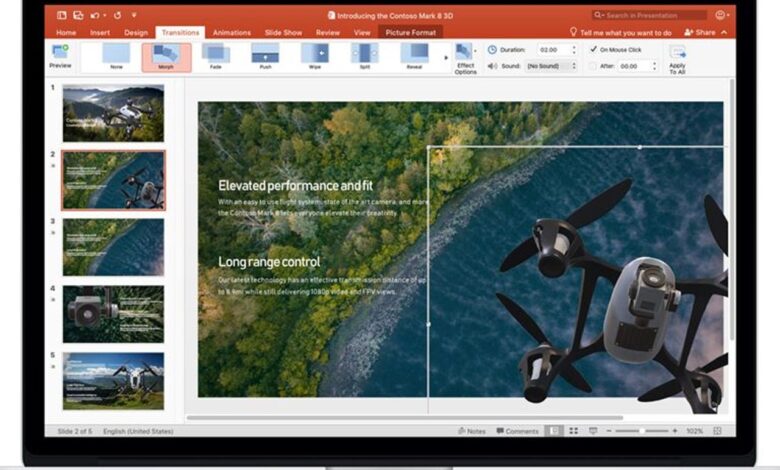Screen dimensions: 780x470
Task: Switch to the Animations tab
Action: [232, 32]
